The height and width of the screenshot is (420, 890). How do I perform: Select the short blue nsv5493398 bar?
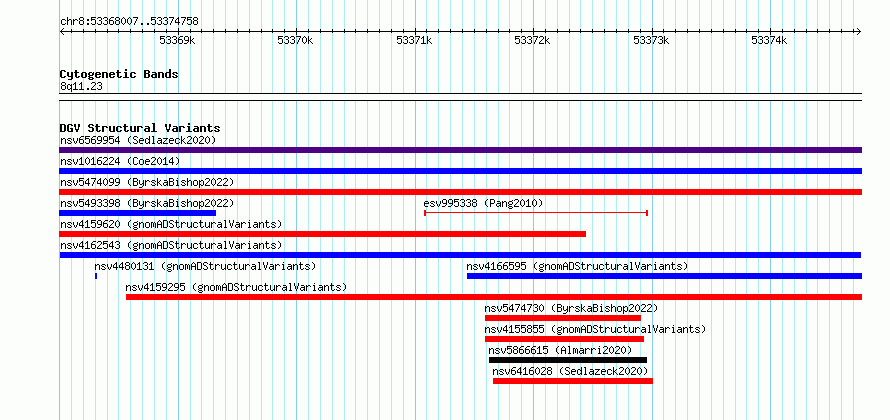[137, 213]
